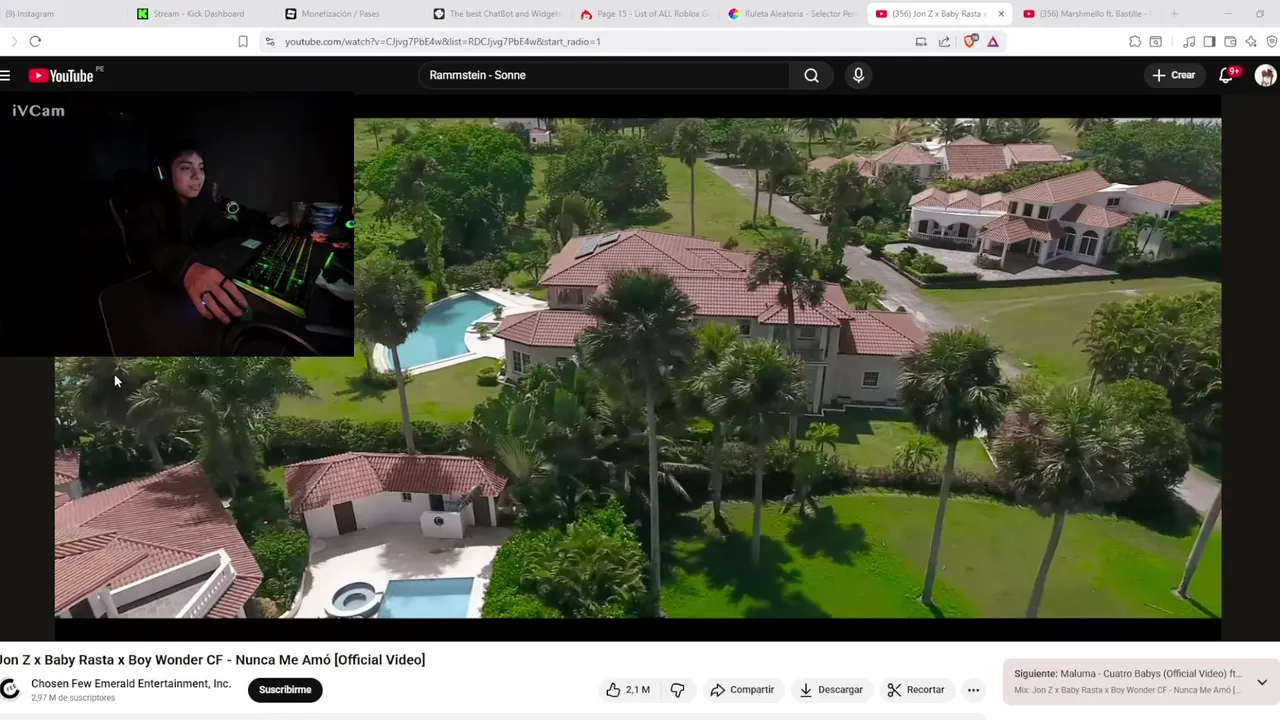
Task: Go to YouTube home via the logo
Action: tap(61, 75)
